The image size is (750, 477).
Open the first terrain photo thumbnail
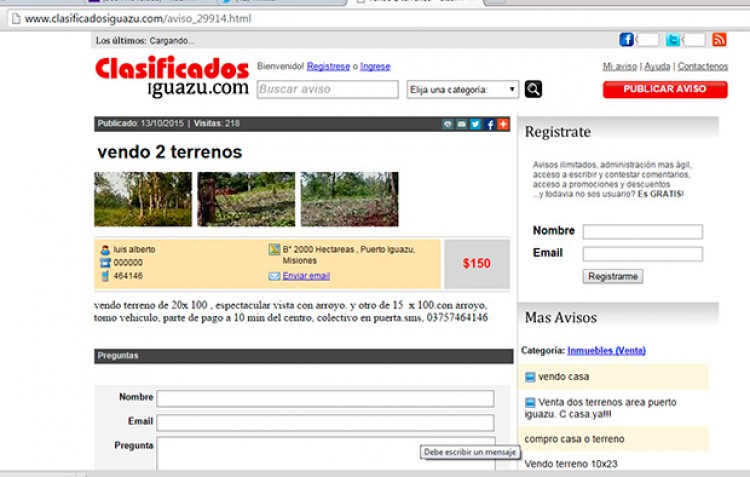(x=142, y=199)
